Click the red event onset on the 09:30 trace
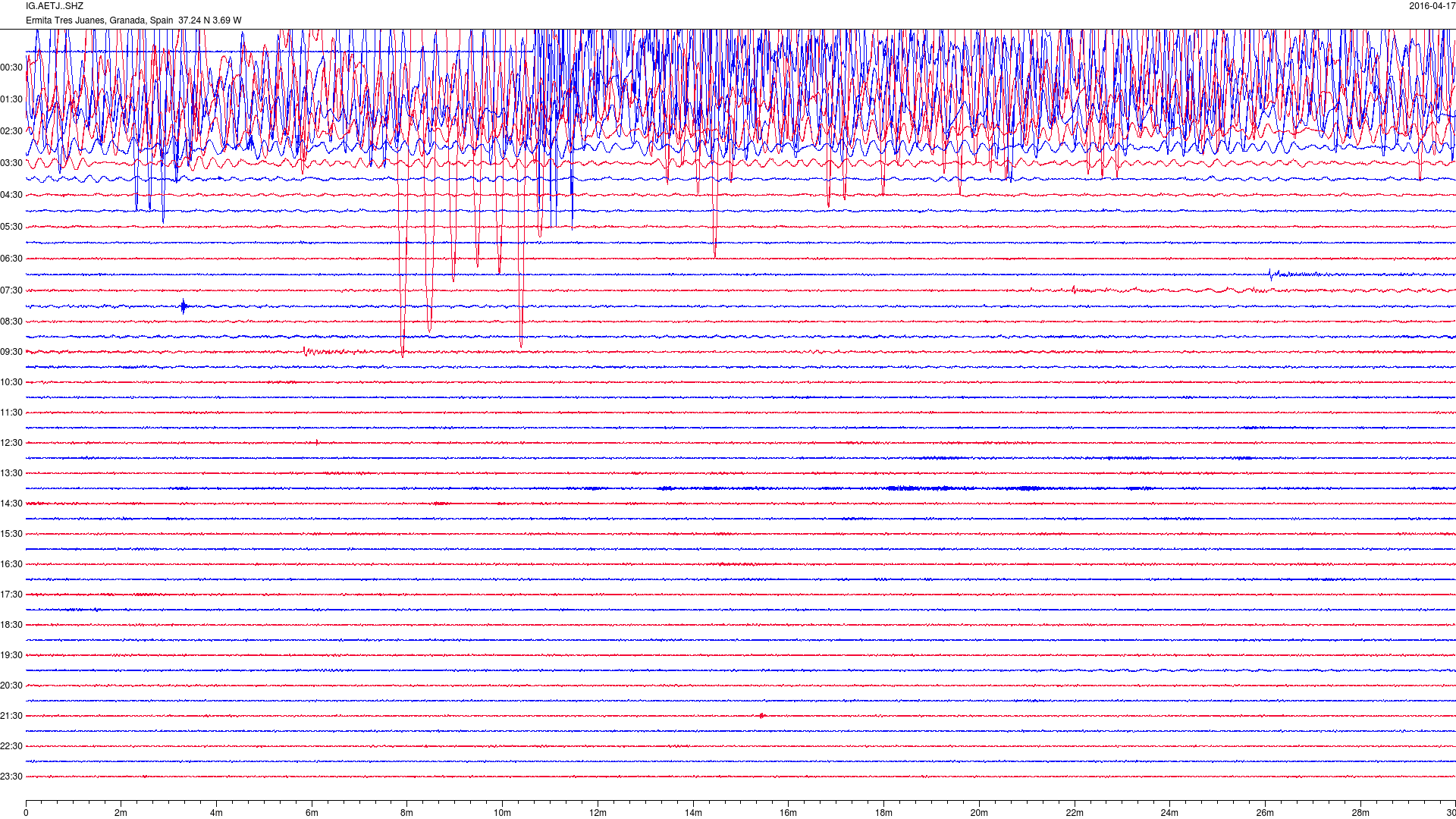This screenshot has height=819, width=1456. 305,352
